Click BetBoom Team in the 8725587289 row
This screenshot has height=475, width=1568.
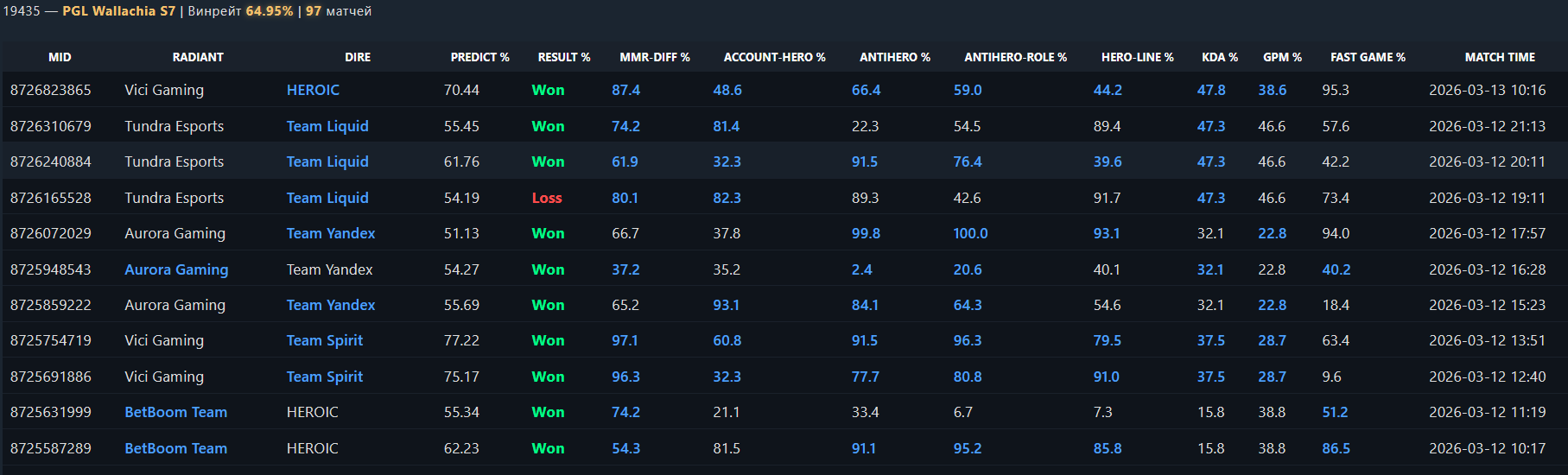click(176, 448)
